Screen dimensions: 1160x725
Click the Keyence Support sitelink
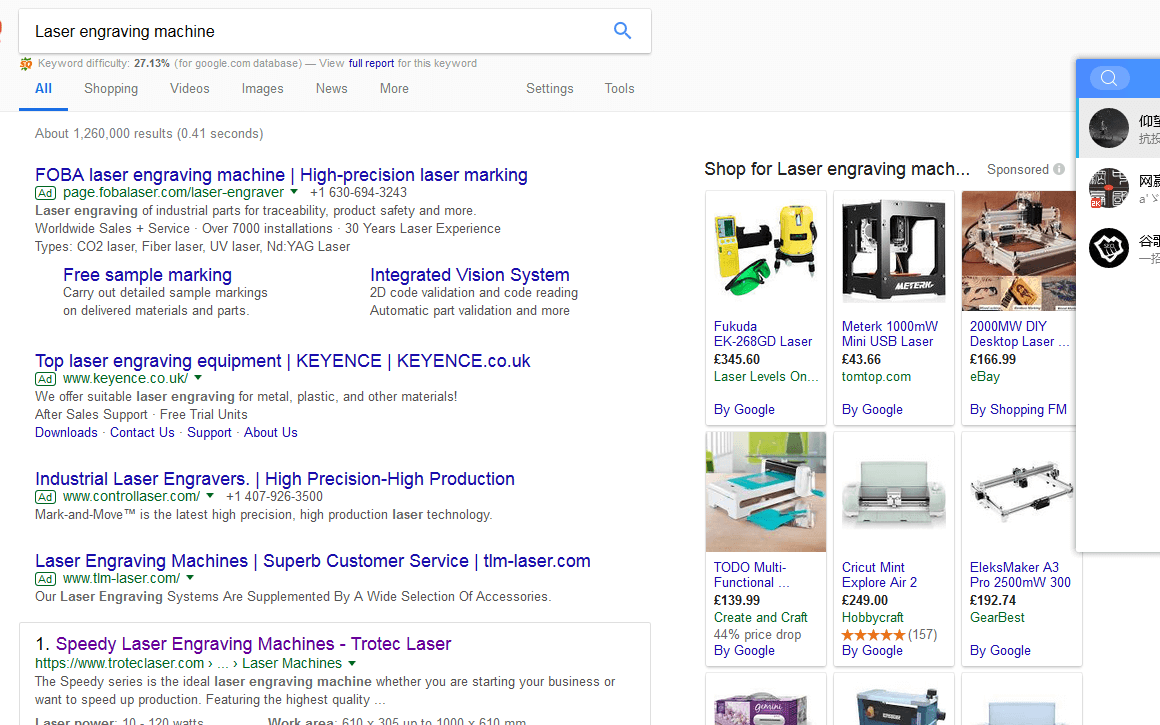209,433
